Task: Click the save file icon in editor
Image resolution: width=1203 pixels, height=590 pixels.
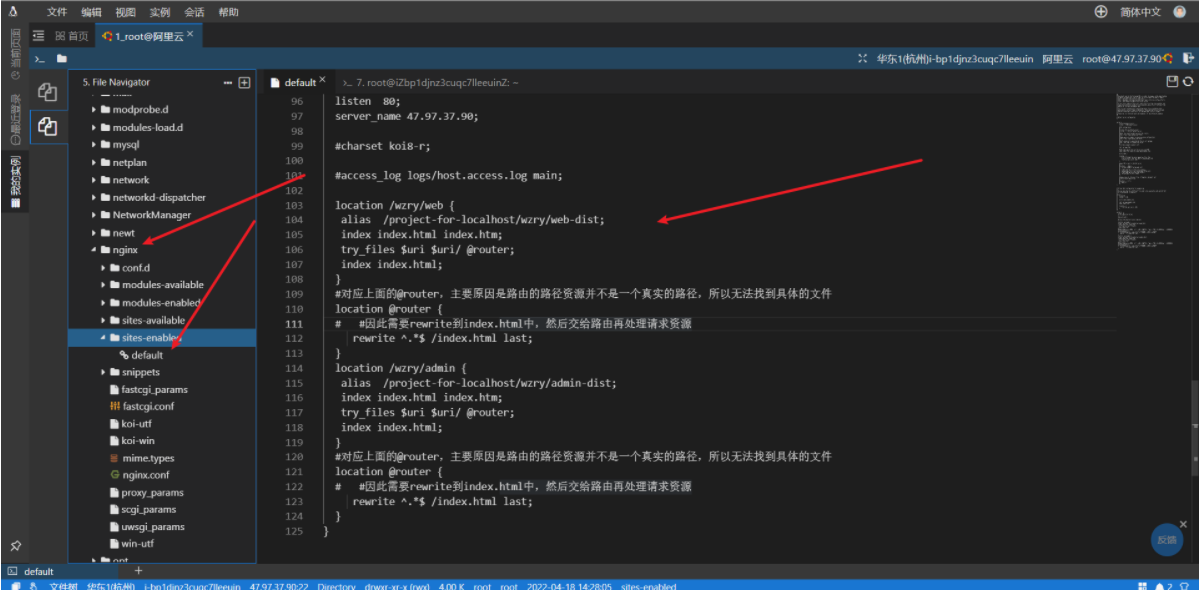Action: [1173, 82]
